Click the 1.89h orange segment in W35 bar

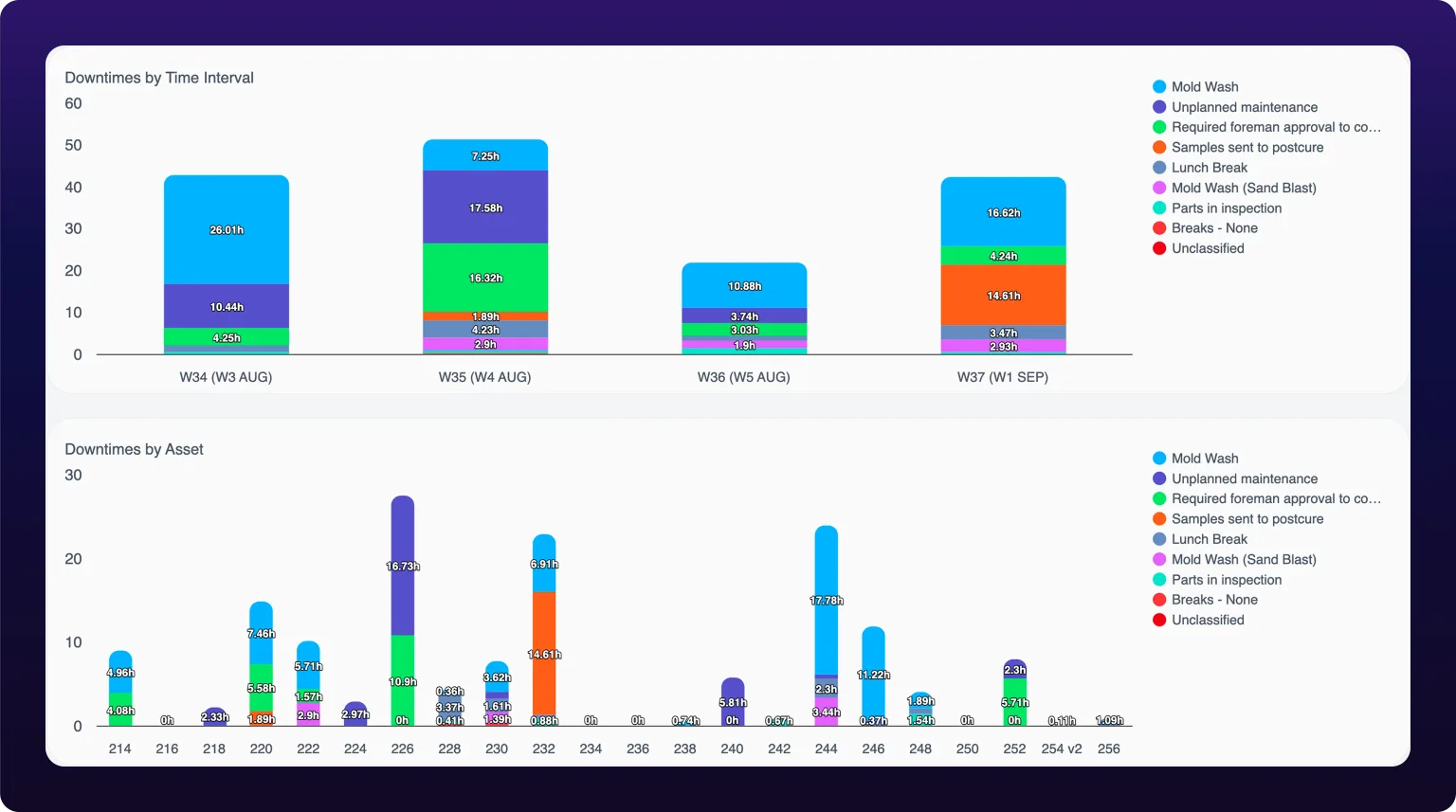[485, 316]
